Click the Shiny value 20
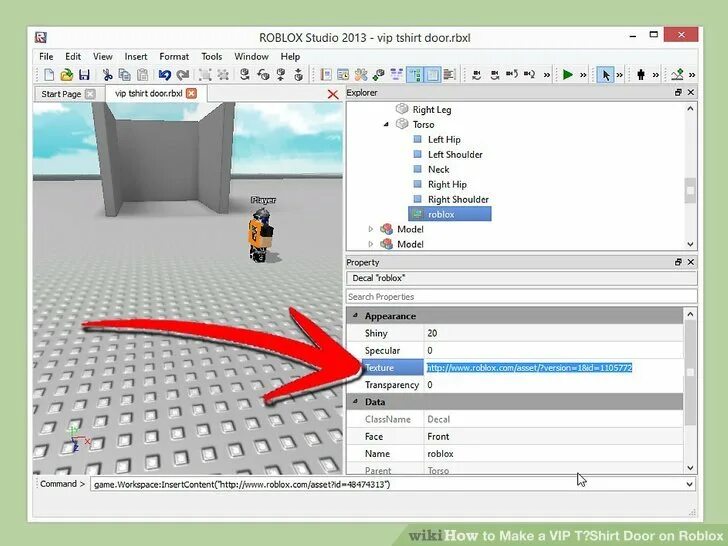Viewport: 728px width, 546px height. pos(553,333)
